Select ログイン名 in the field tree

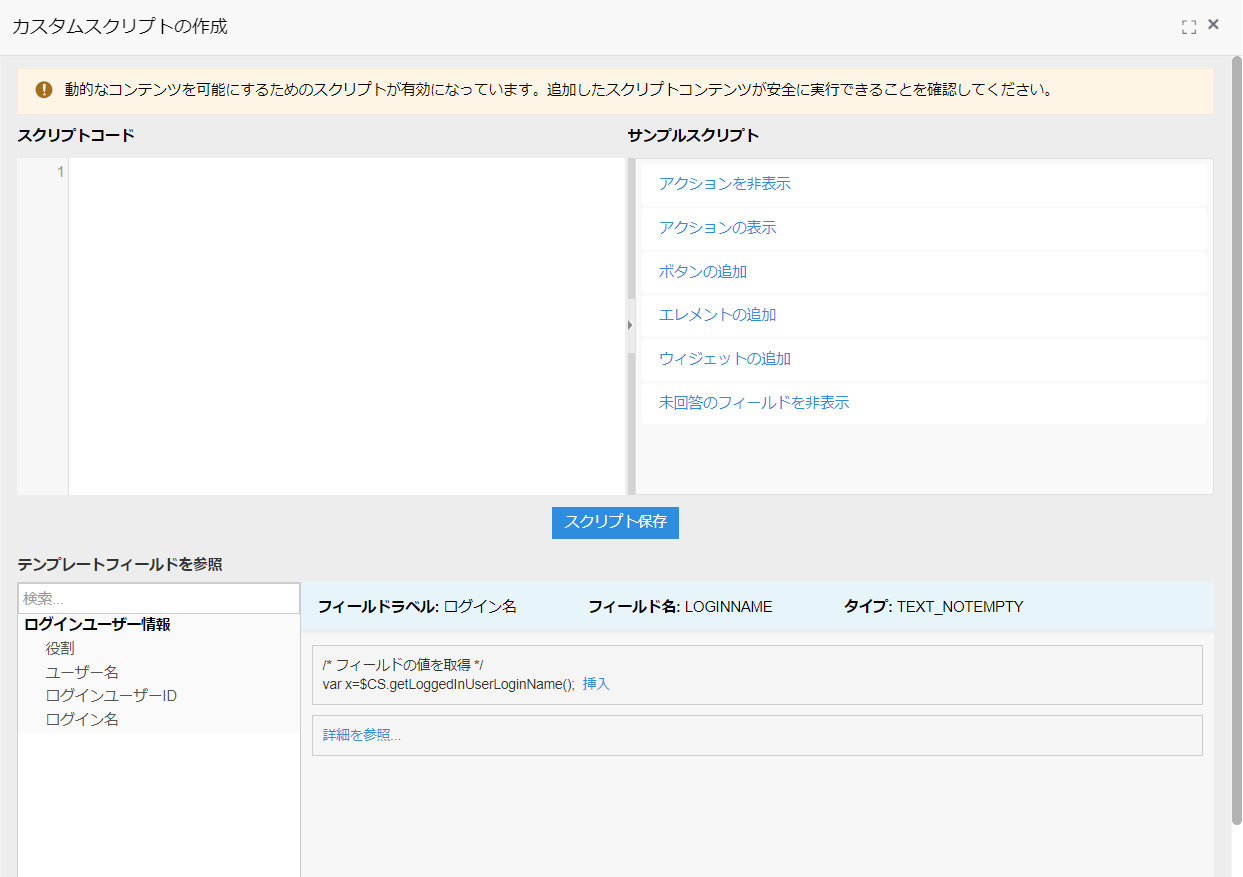82,720
